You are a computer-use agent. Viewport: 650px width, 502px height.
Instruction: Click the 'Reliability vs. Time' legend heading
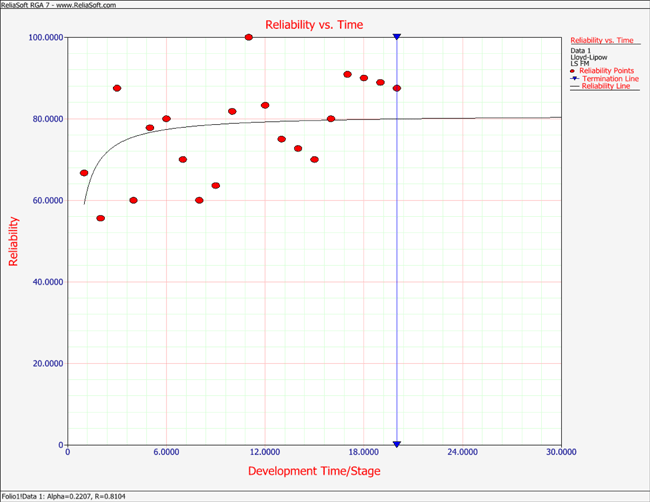click(x=601, y=40)
